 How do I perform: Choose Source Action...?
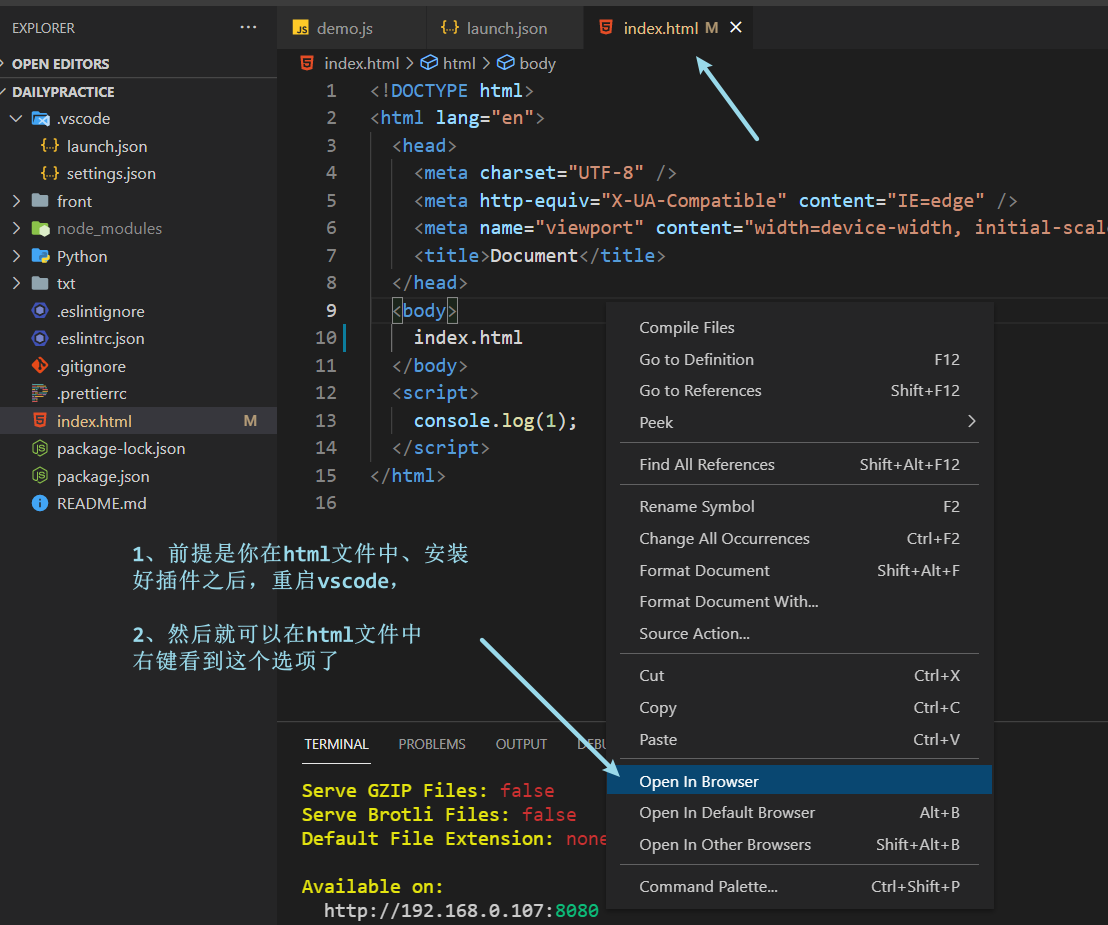click(x=799, y=633)
